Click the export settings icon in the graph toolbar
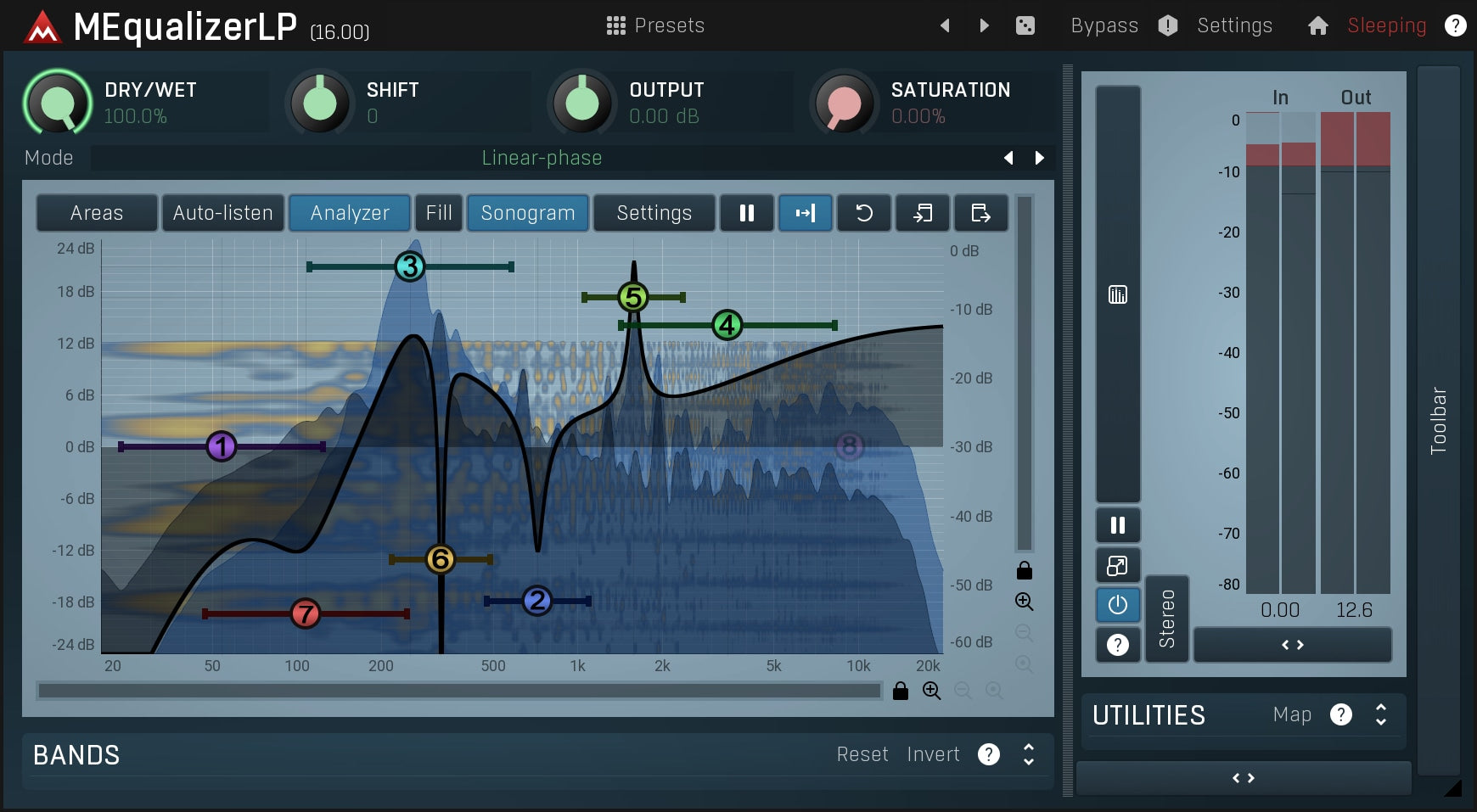The width and height of the screenshot is (1477, 812). pyautogui.click(x=981, y=213)
